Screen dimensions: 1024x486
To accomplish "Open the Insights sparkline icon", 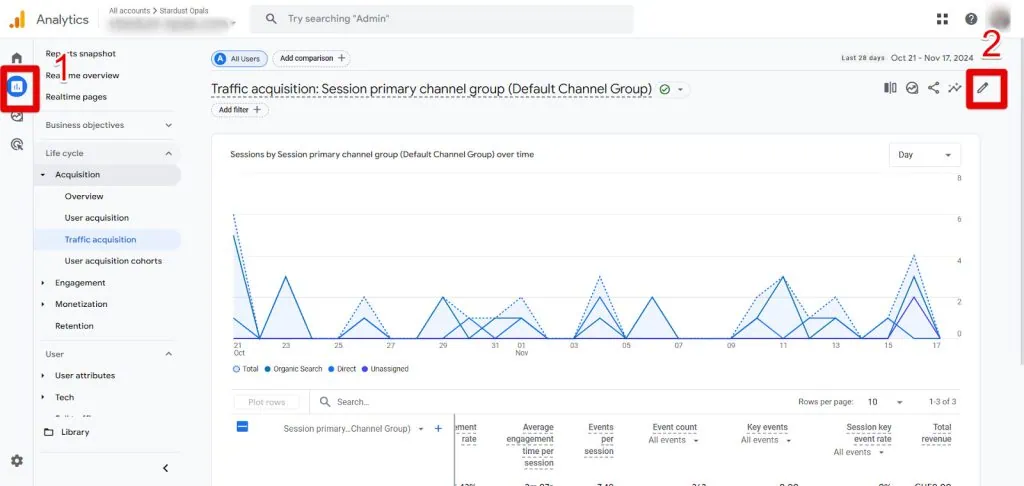I will pos(955,88).
